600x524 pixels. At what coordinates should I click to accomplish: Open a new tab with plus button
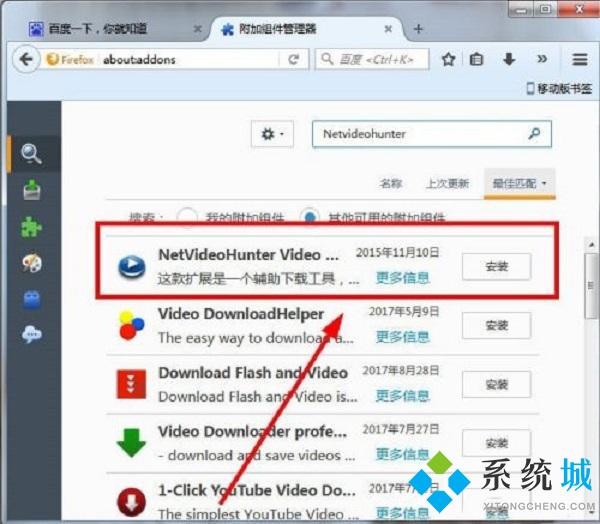click(x=418, y=29)
